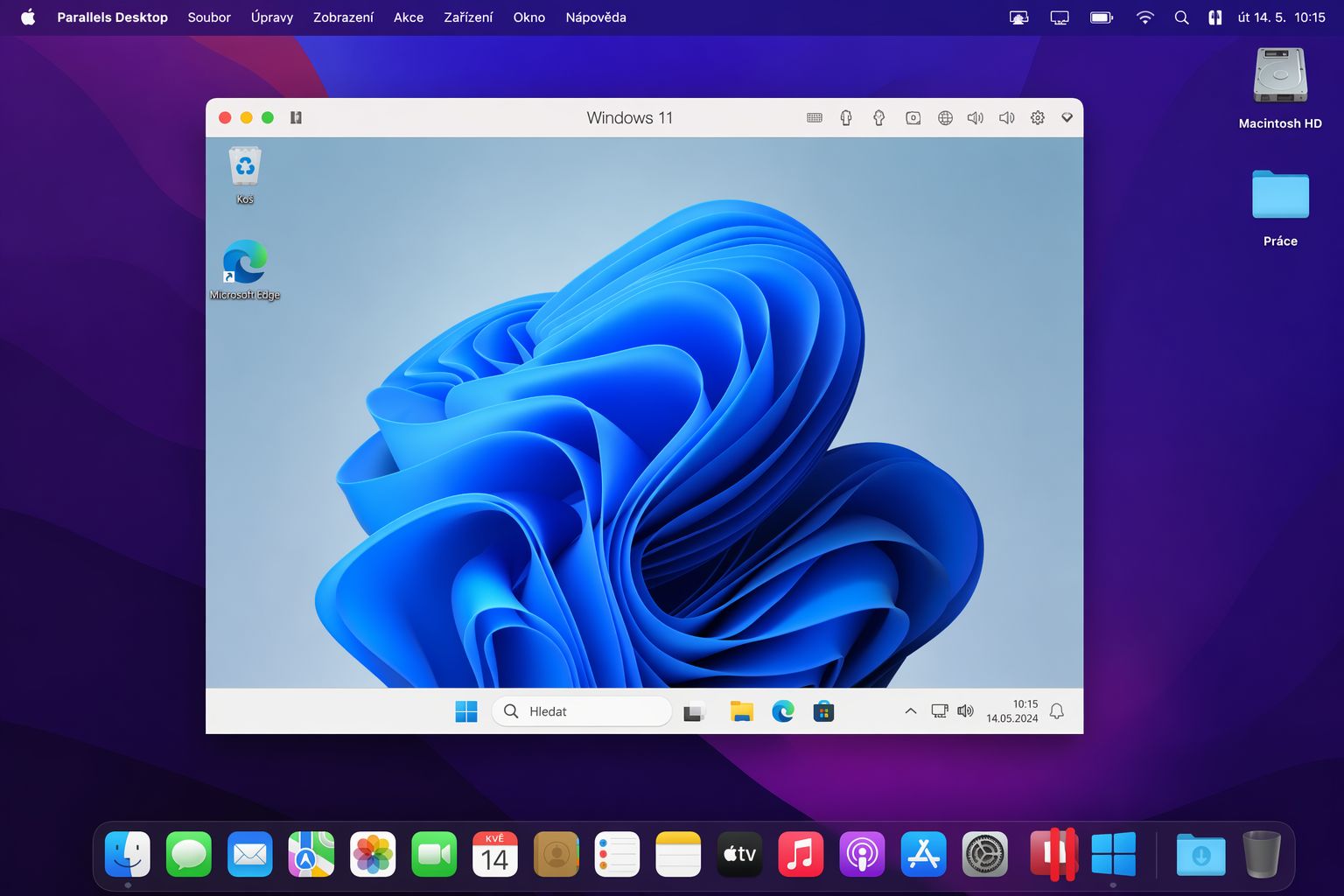This screenshot has height=896, width=1344.
Task: Toggle the Windows taskbar volume speaker icon
Action: click(965, 711)
